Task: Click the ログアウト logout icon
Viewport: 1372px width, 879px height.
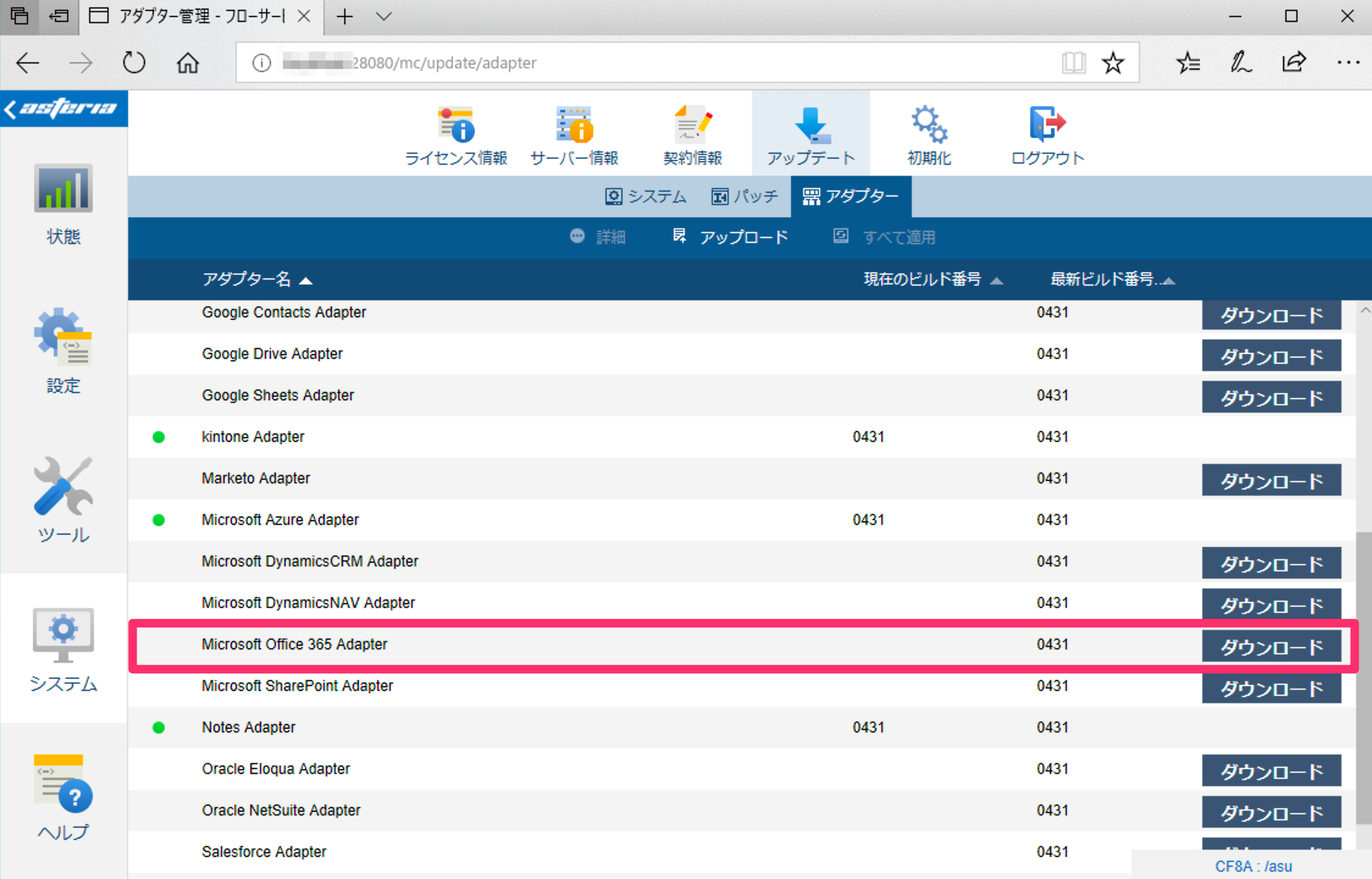Action: coord(1047,136)
